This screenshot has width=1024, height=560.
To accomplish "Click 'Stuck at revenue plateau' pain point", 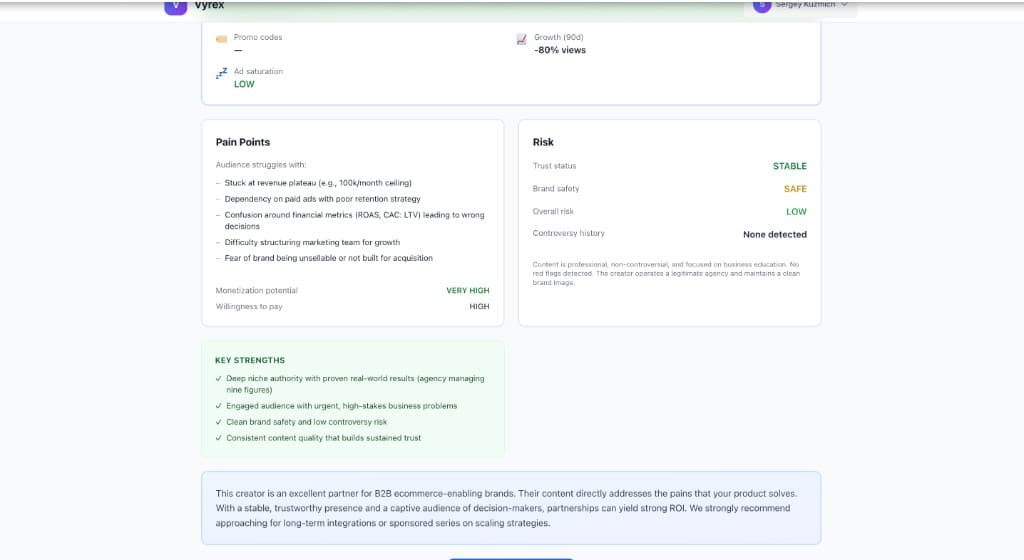I will click(318, 183).
